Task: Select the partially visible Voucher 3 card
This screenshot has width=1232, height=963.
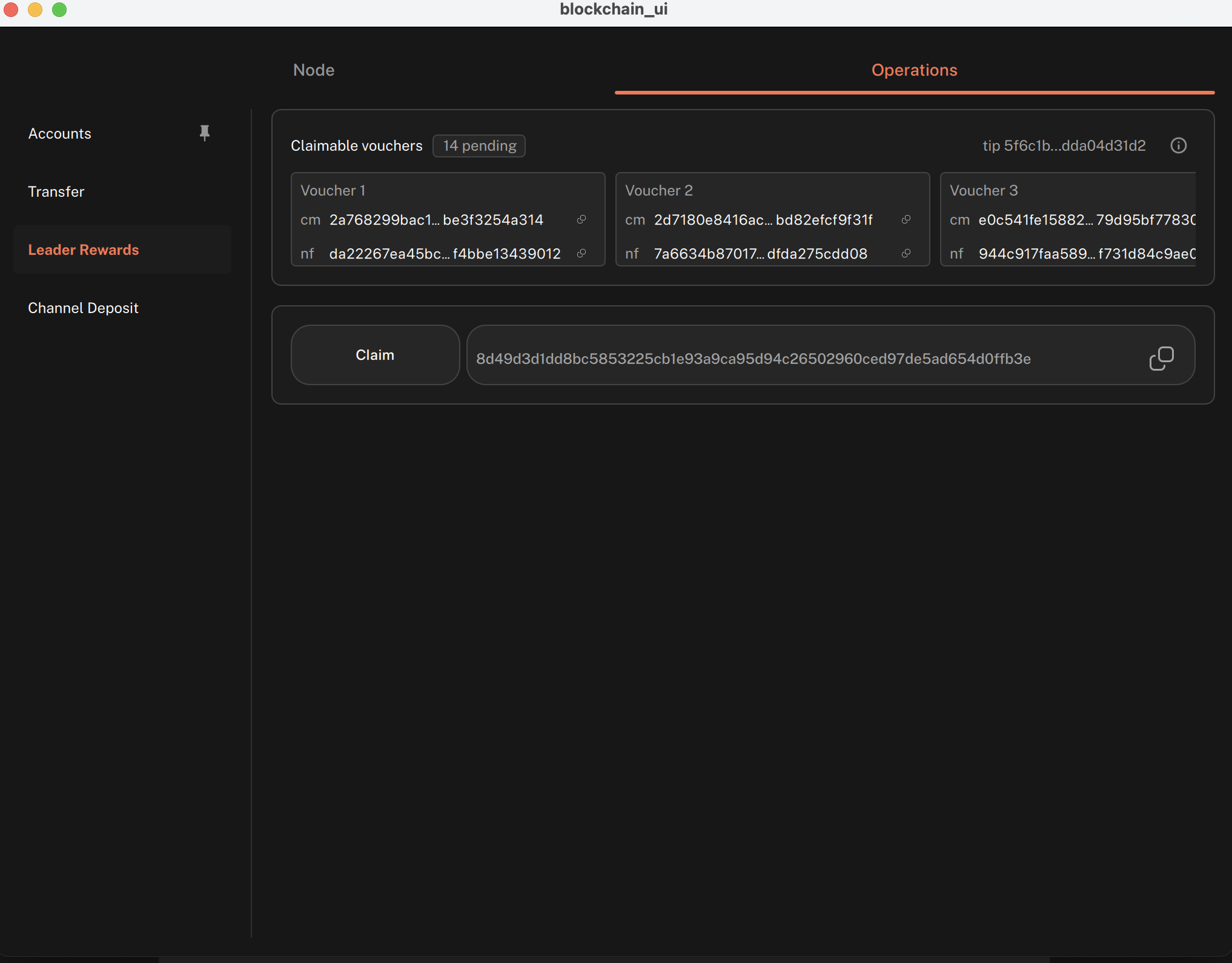Action: (1068, 219)
